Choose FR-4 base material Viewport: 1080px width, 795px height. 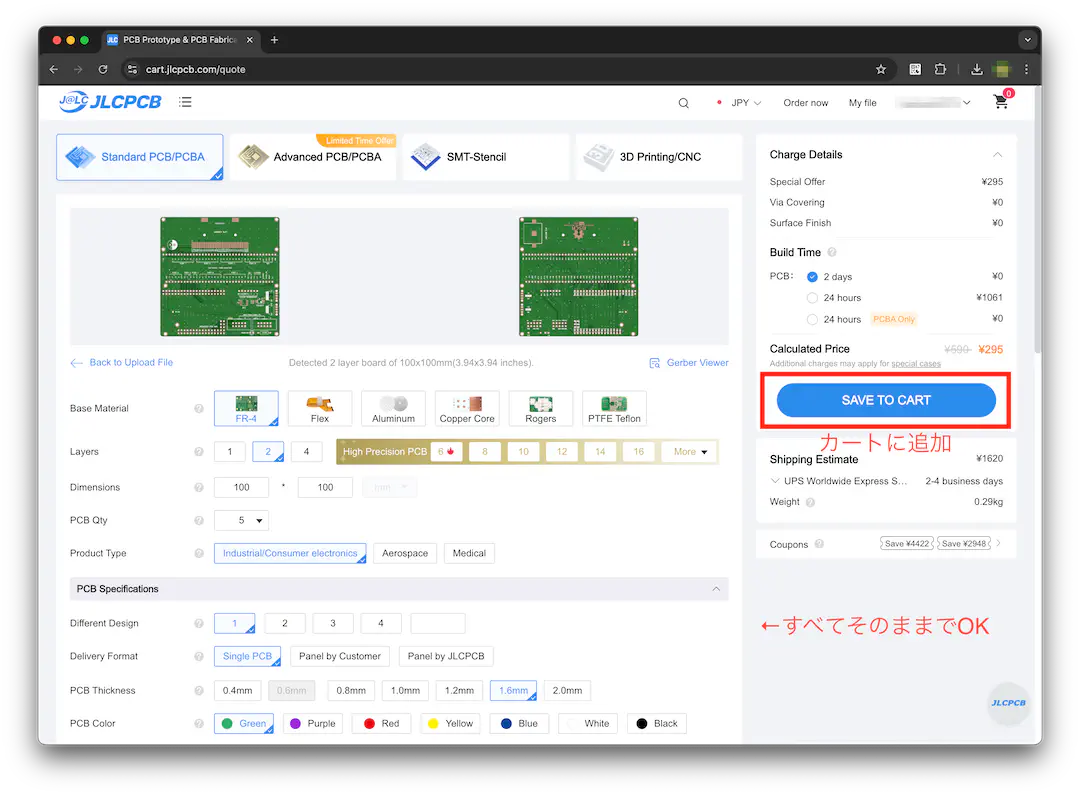coord(247,409)
